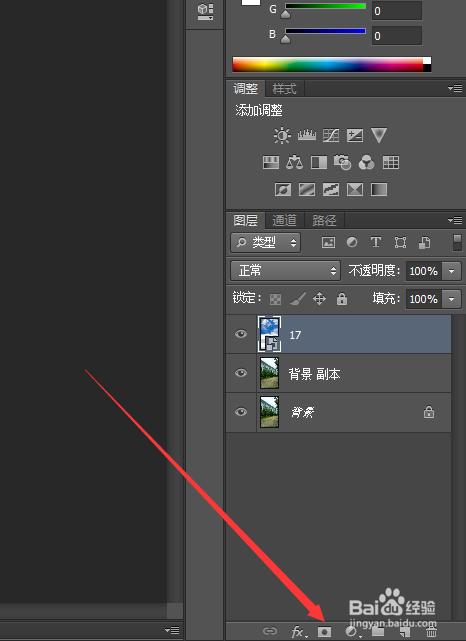The width and height of the screenshot is (466, 641).
Task: Add a Selective Color adjustment
Action: pos(355,189)
